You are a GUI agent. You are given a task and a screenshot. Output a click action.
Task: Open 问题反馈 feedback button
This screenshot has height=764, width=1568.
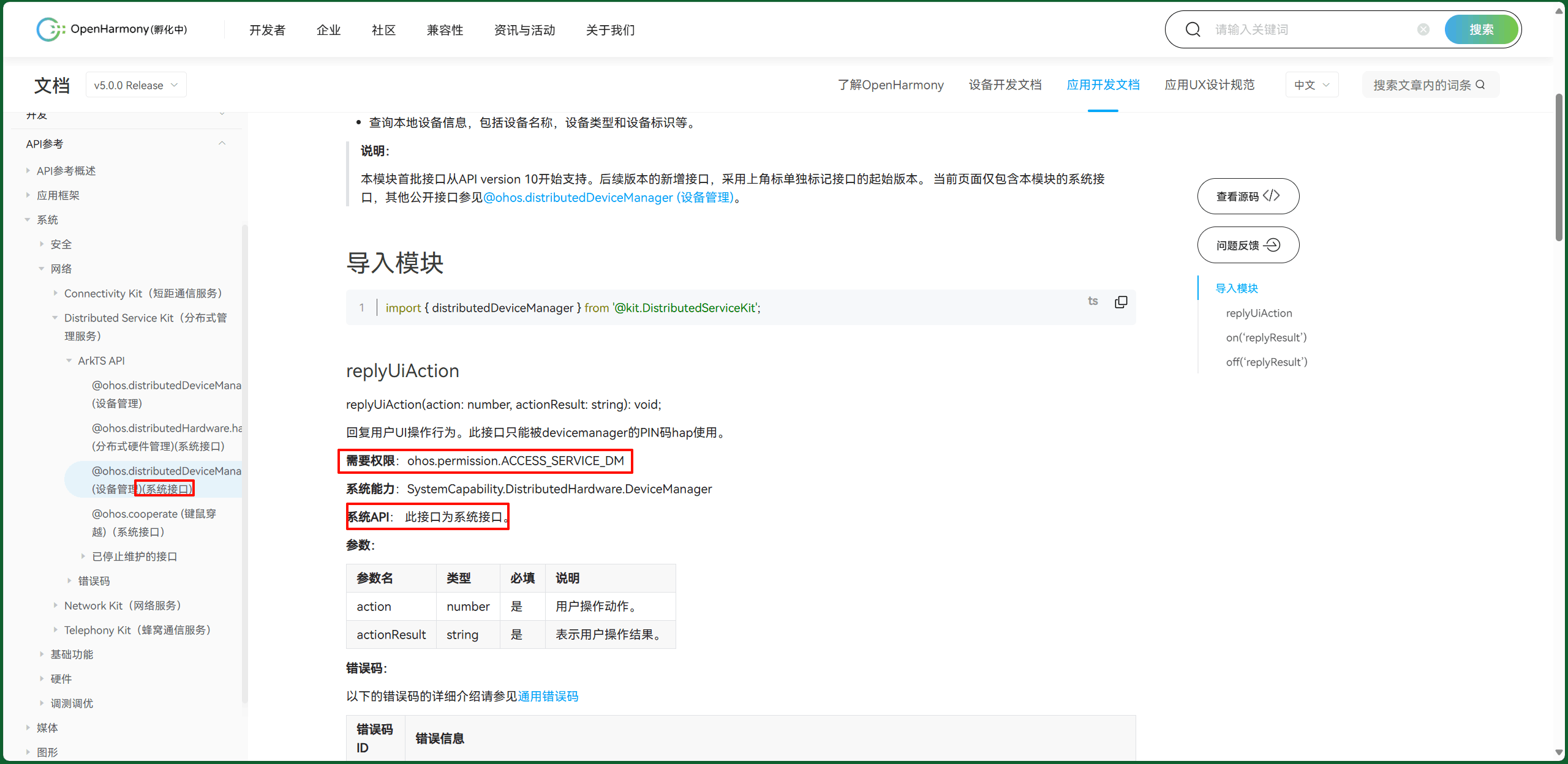[x=1248, y=245]
